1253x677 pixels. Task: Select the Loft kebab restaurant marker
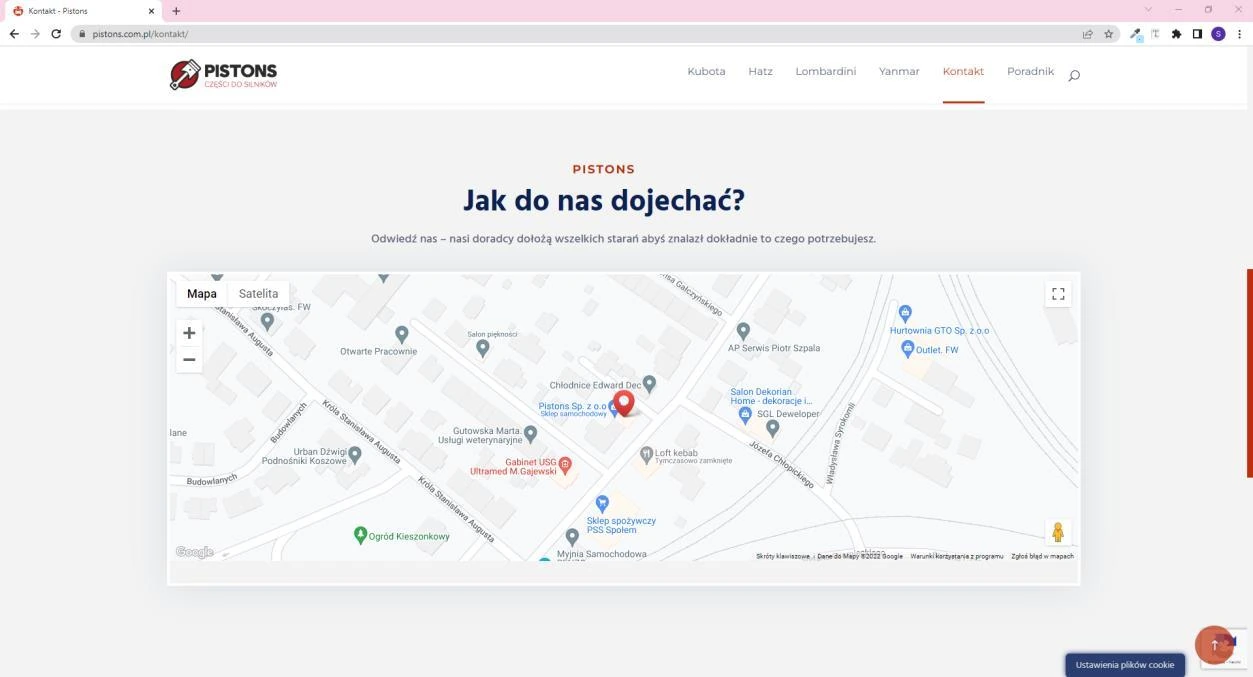[x=646, y=454]
